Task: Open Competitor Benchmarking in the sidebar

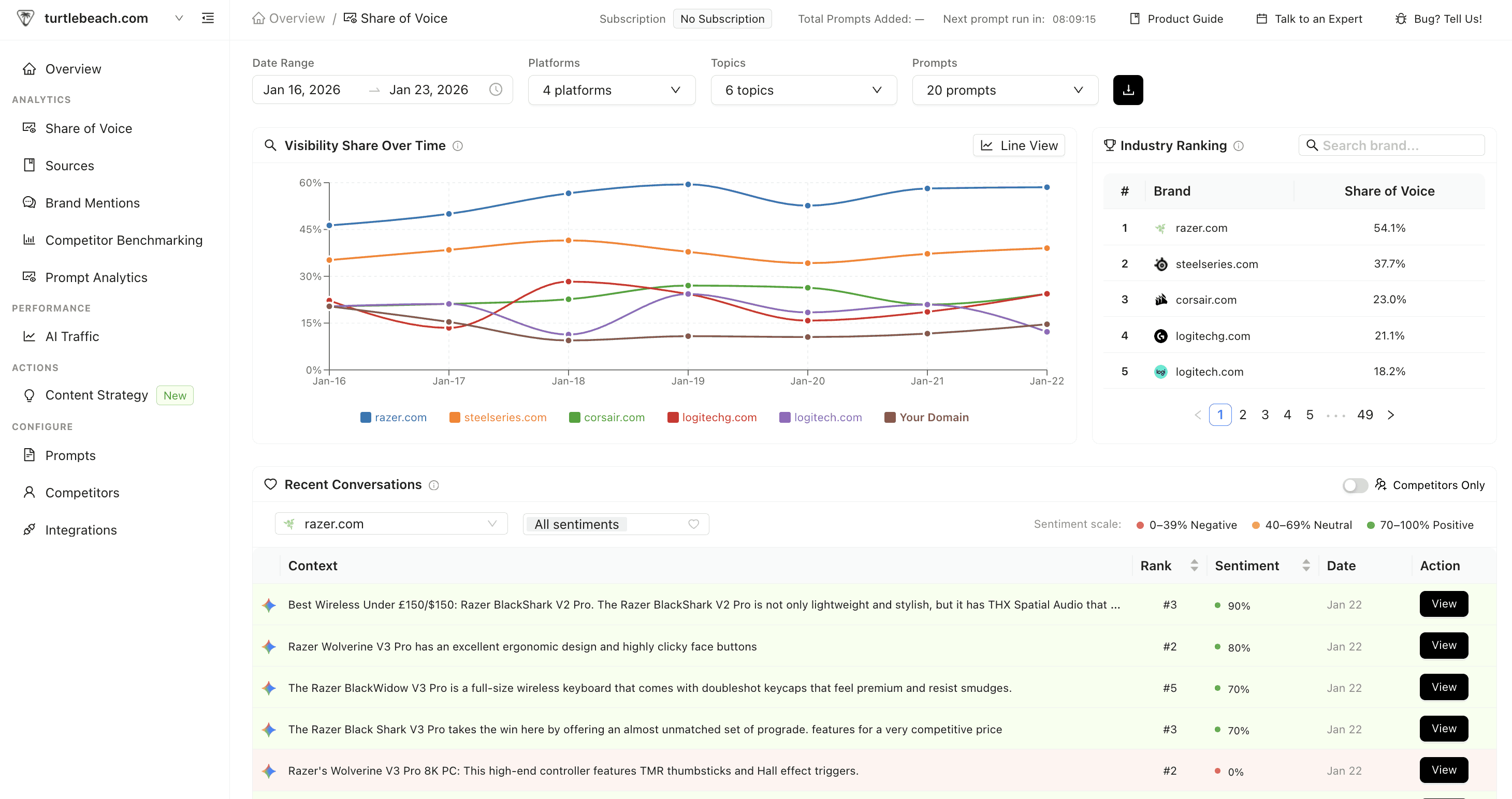Action: [x=123, y=240]
